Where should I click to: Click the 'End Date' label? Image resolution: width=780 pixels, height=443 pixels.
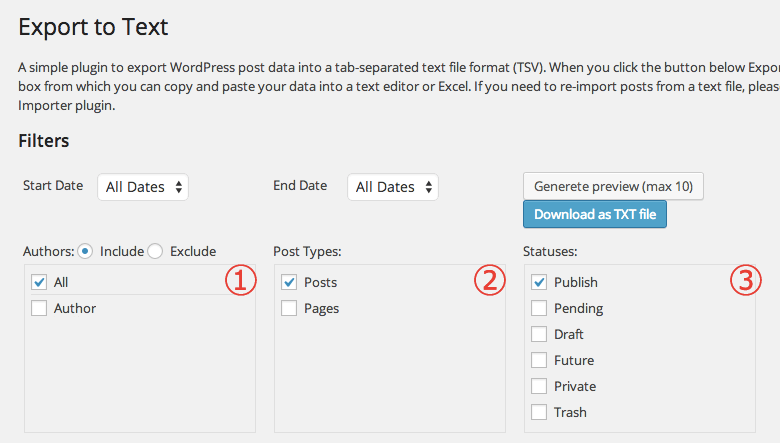300,185
